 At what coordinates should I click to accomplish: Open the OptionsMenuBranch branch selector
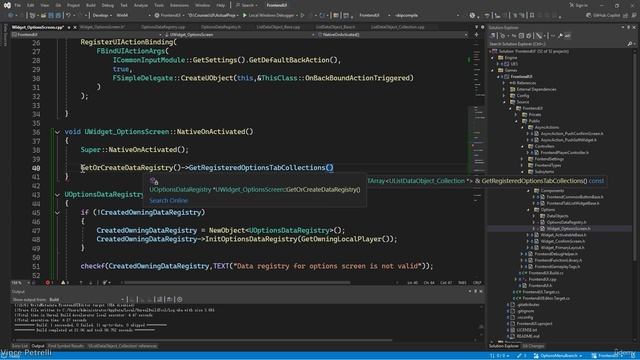coord(558,356)
